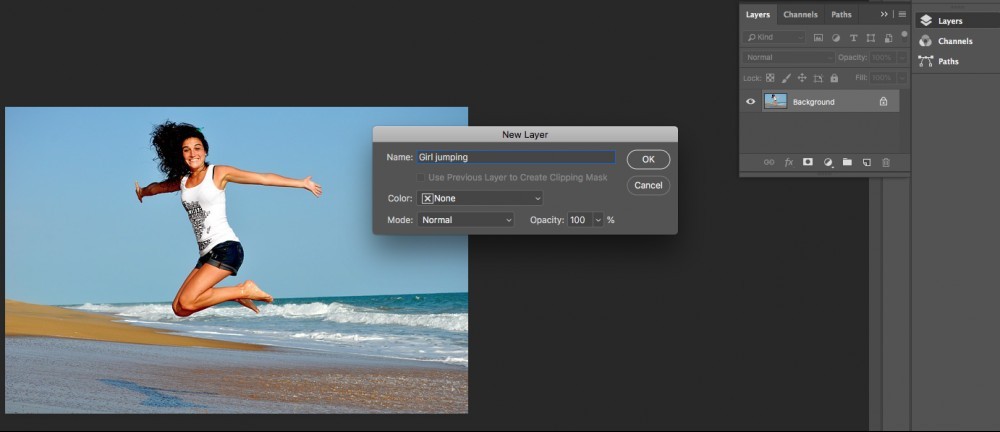Hide the Background layer with eye icon
The image size is (1000, 432).
point(751,102)
